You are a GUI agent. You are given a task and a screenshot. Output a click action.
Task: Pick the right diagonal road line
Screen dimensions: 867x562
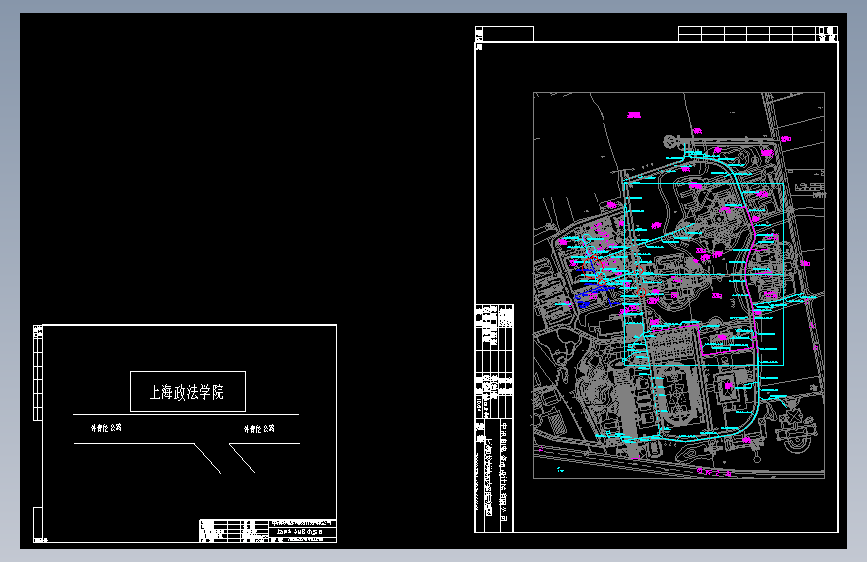tap(242, 458)
